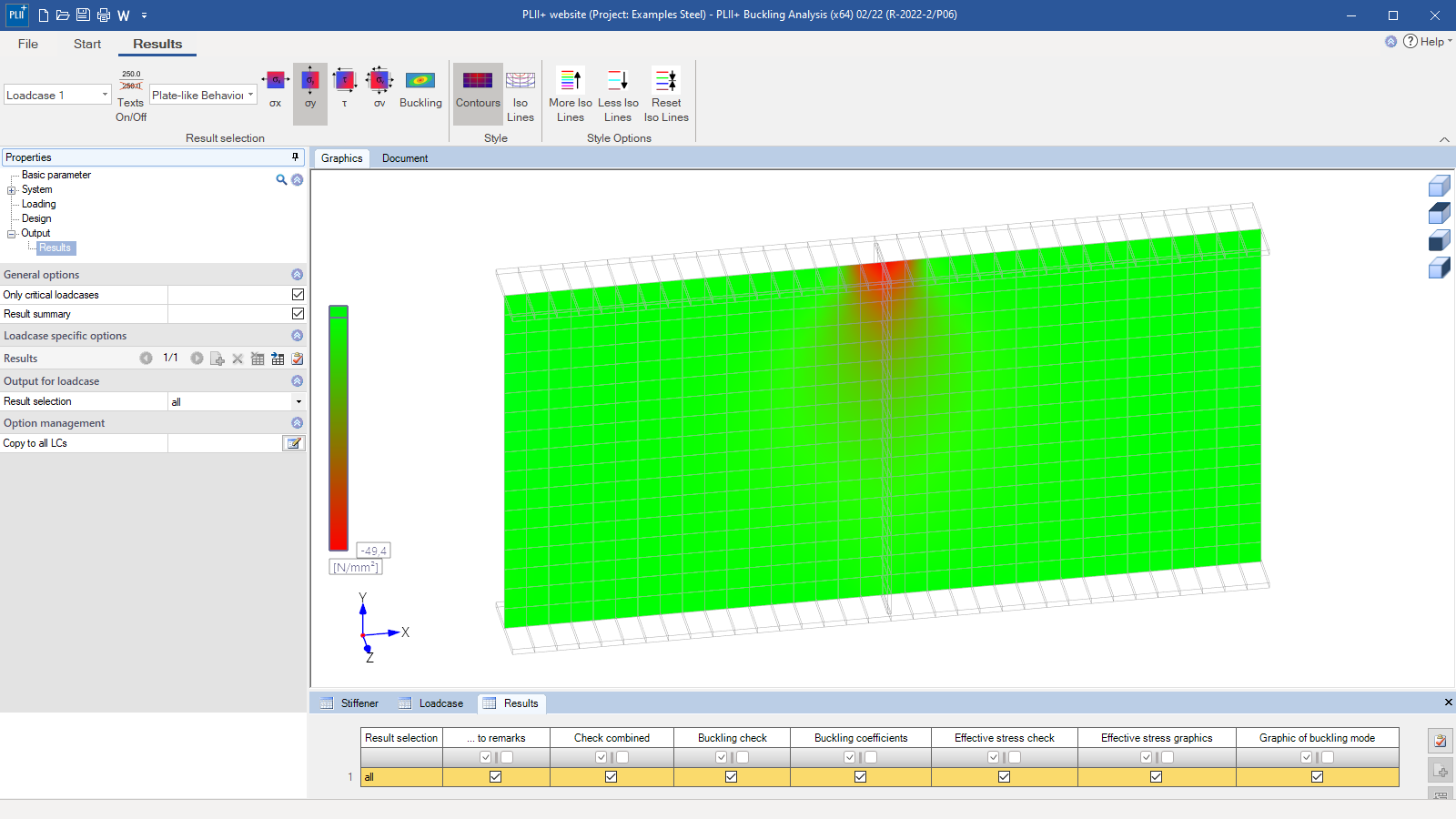Uncheck Graphic of buckling mode for row all
This screenshot has height=819, width=1456.
tap(1317, 777)
